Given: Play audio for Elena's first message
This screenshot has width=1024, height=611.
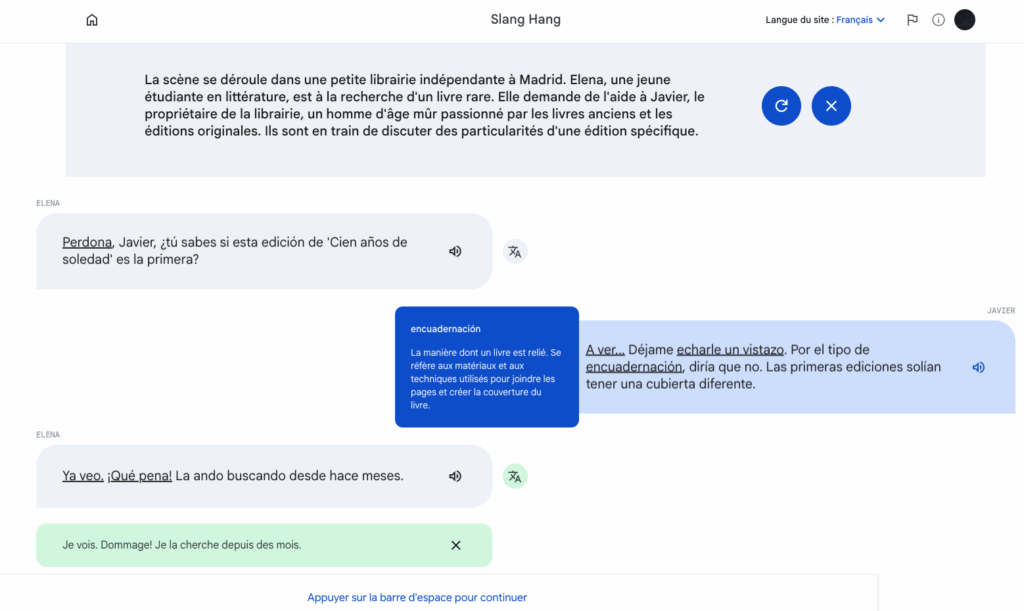Looking at the screenshot, I should (455, 251).
